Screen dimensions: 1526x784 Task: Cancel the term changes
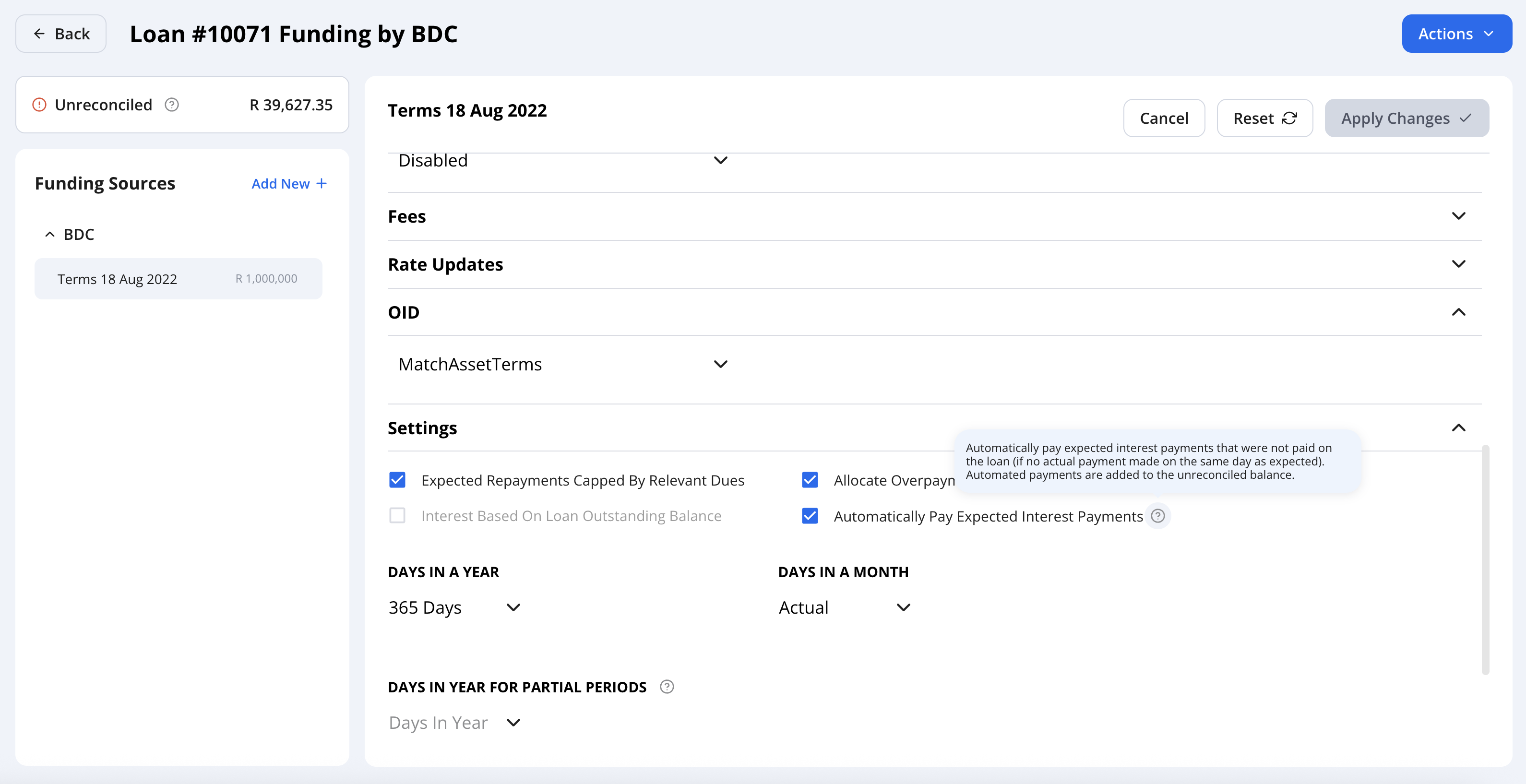pyautogui.click(x=1164, y=119)
